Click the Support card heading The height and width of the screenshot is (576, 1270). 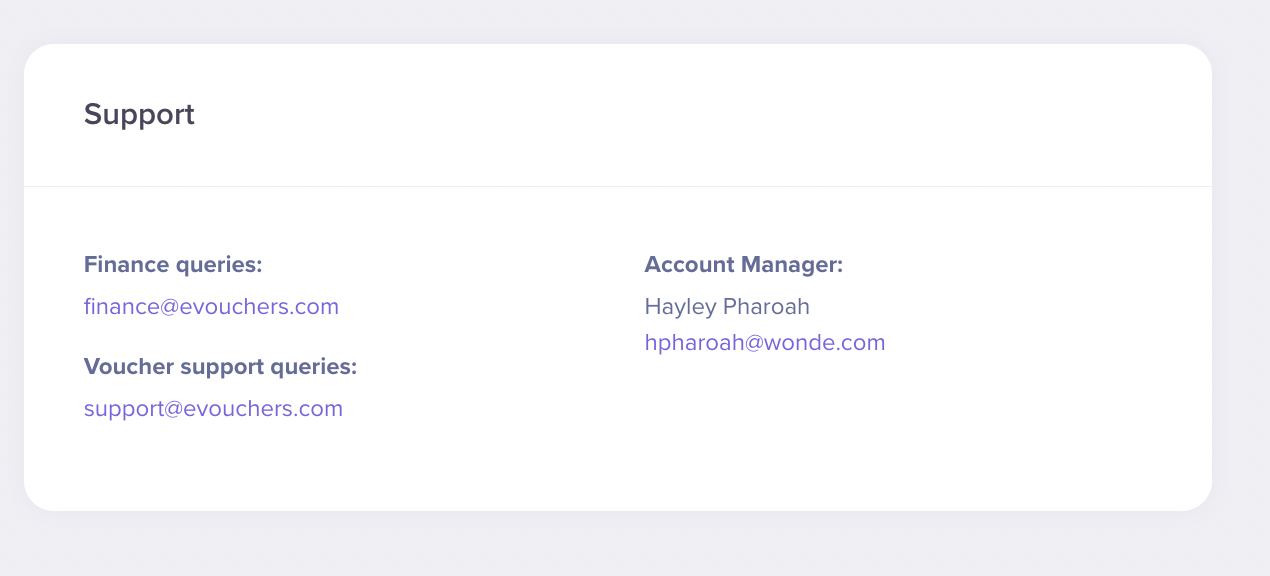139,115
